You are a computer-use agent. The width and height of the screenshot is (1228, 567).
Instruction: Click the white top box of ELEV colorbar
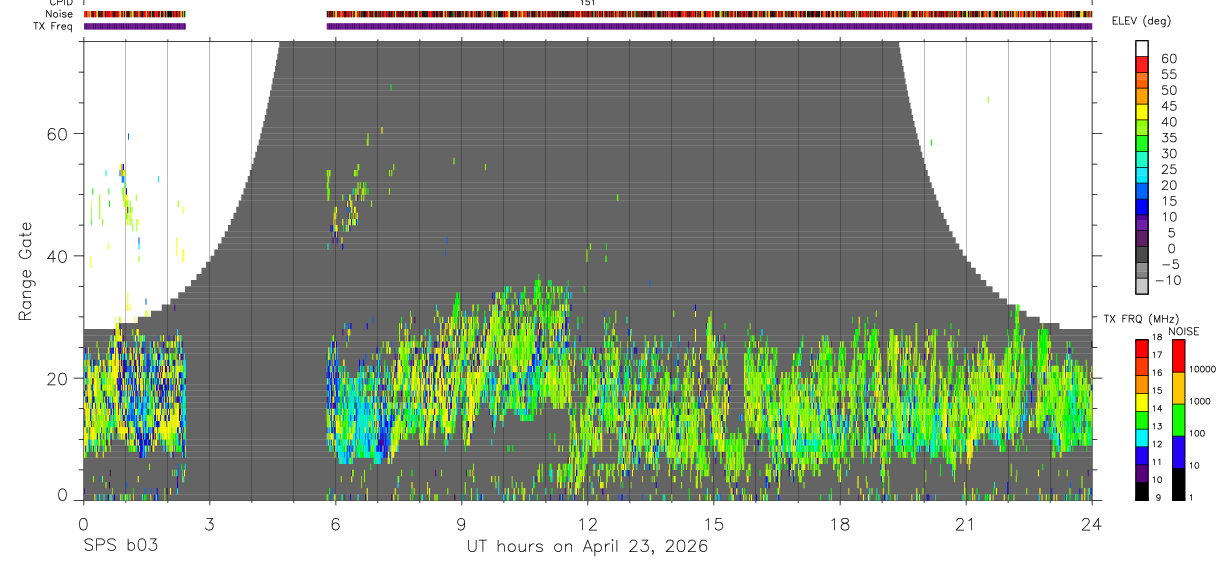(x=1143, y=48)
